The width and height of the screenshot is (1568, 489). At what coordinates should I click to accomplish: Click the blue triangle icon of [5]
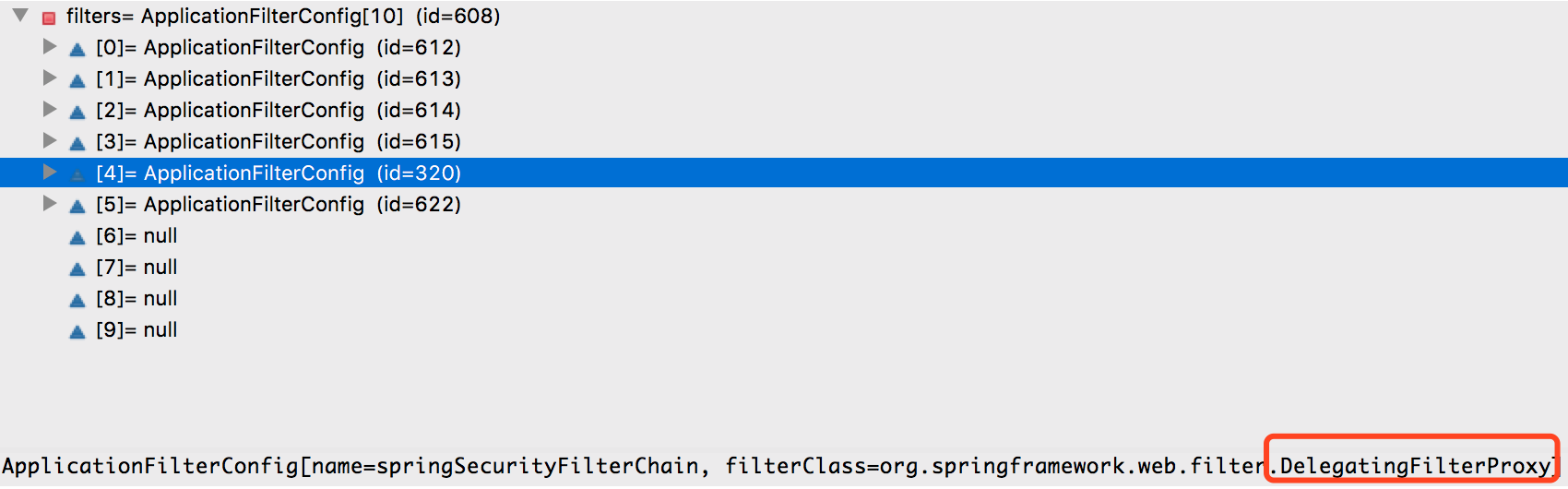coord(77,206)
